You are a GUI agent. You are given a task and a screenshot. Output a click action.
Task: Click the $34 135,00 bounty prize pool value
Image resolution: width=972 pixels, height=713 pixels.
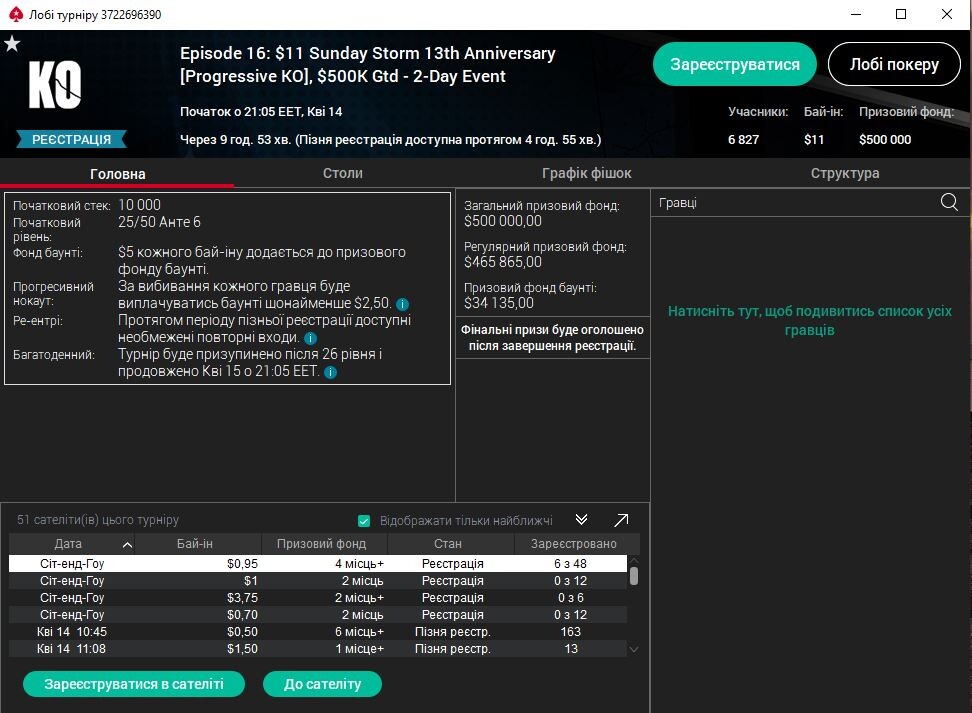499,303
